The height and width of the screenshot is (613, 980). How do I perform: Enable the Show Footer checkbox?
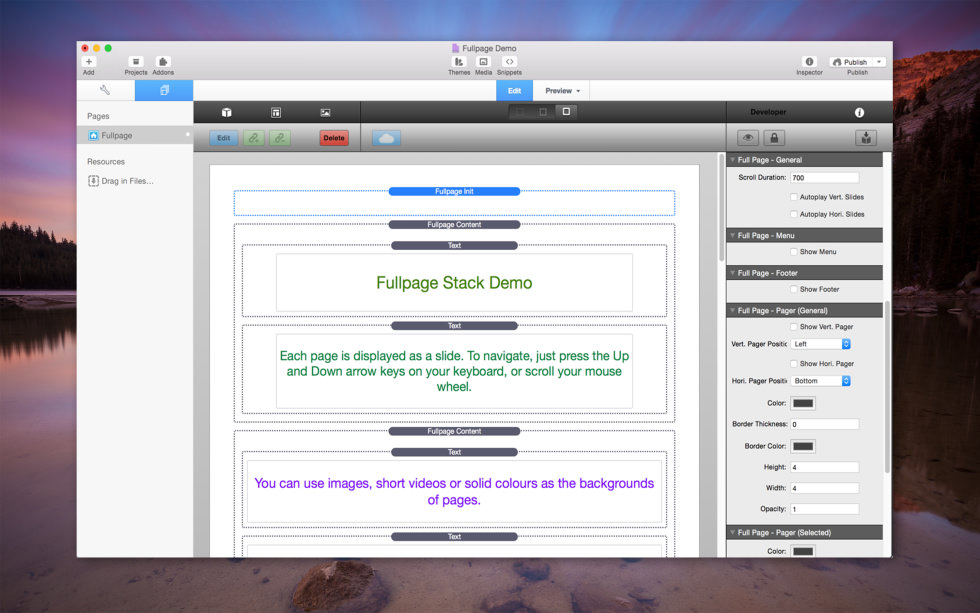tap(793, 289)
